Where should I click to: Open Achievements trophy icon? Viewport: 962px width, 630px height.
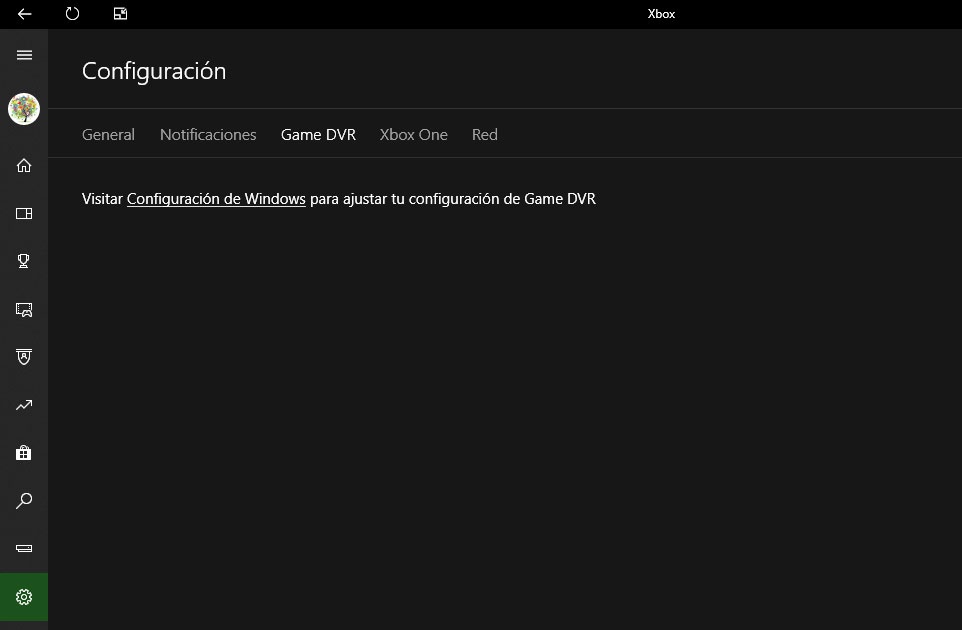coord(24,261)
